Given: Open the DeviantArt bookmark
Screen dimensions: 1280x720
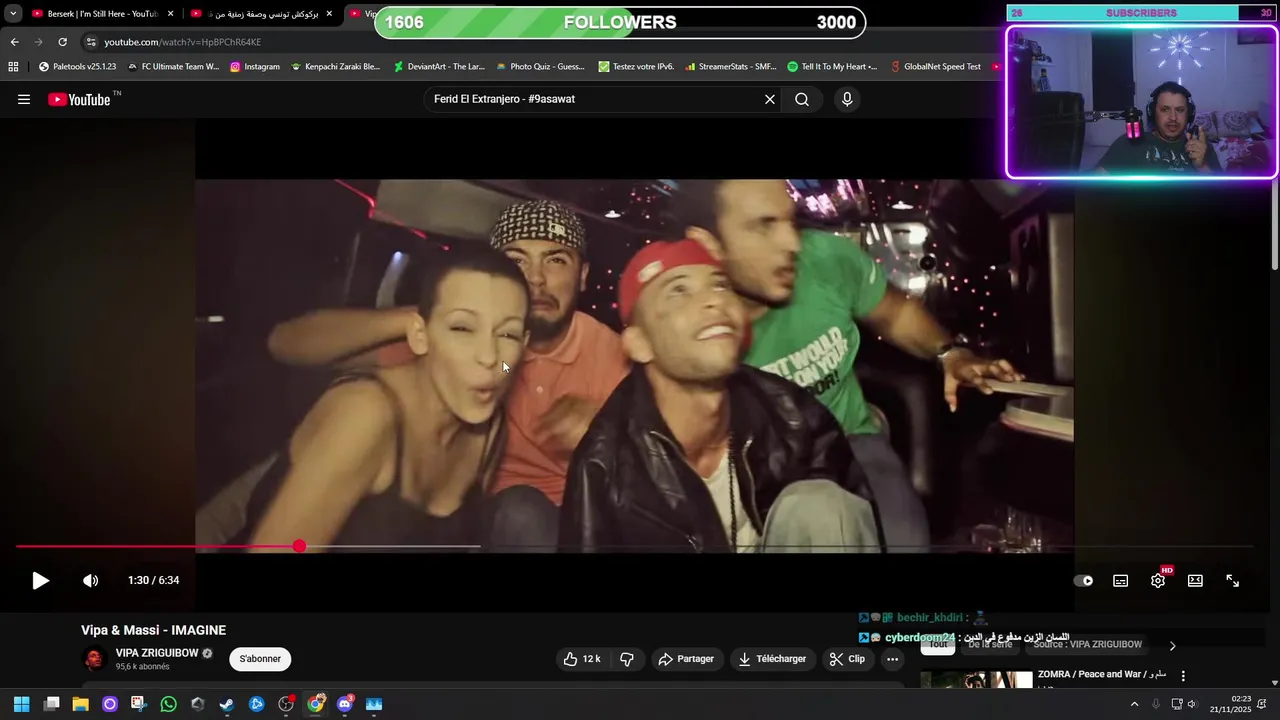Looking at the screenshot, I should click(439, 67).
